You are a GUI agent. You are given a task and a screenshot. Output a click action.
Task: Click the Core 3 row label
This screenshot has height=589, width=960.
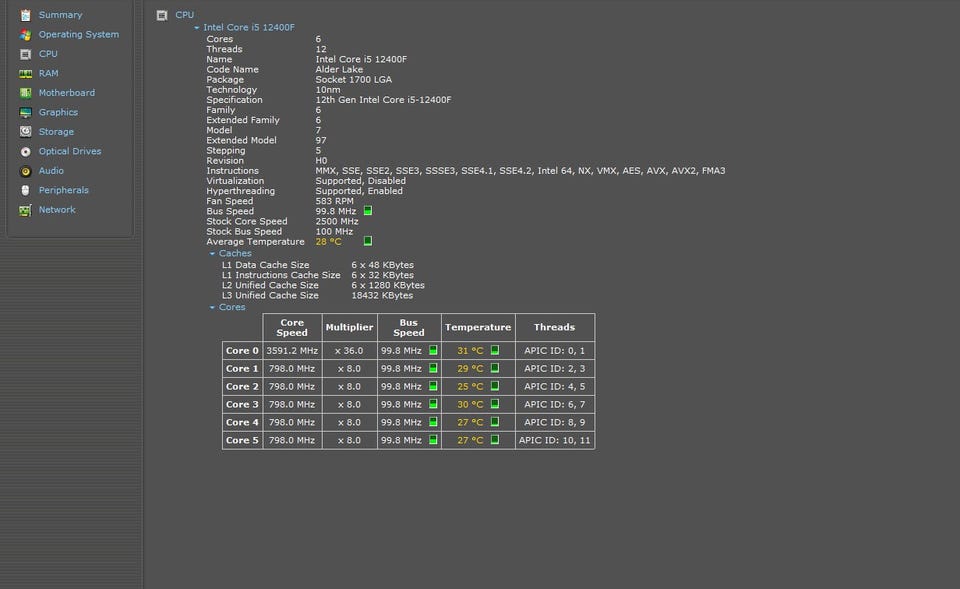242,404
